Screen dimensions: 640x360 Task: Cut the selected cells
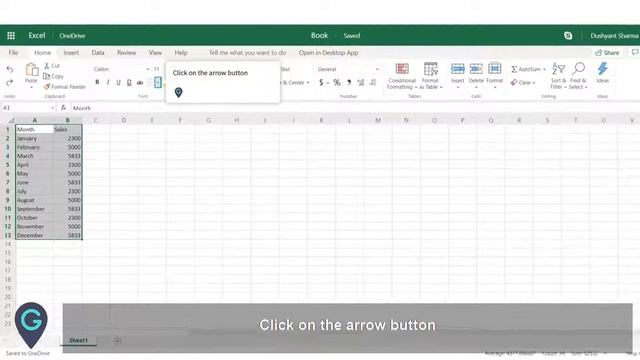52,66
